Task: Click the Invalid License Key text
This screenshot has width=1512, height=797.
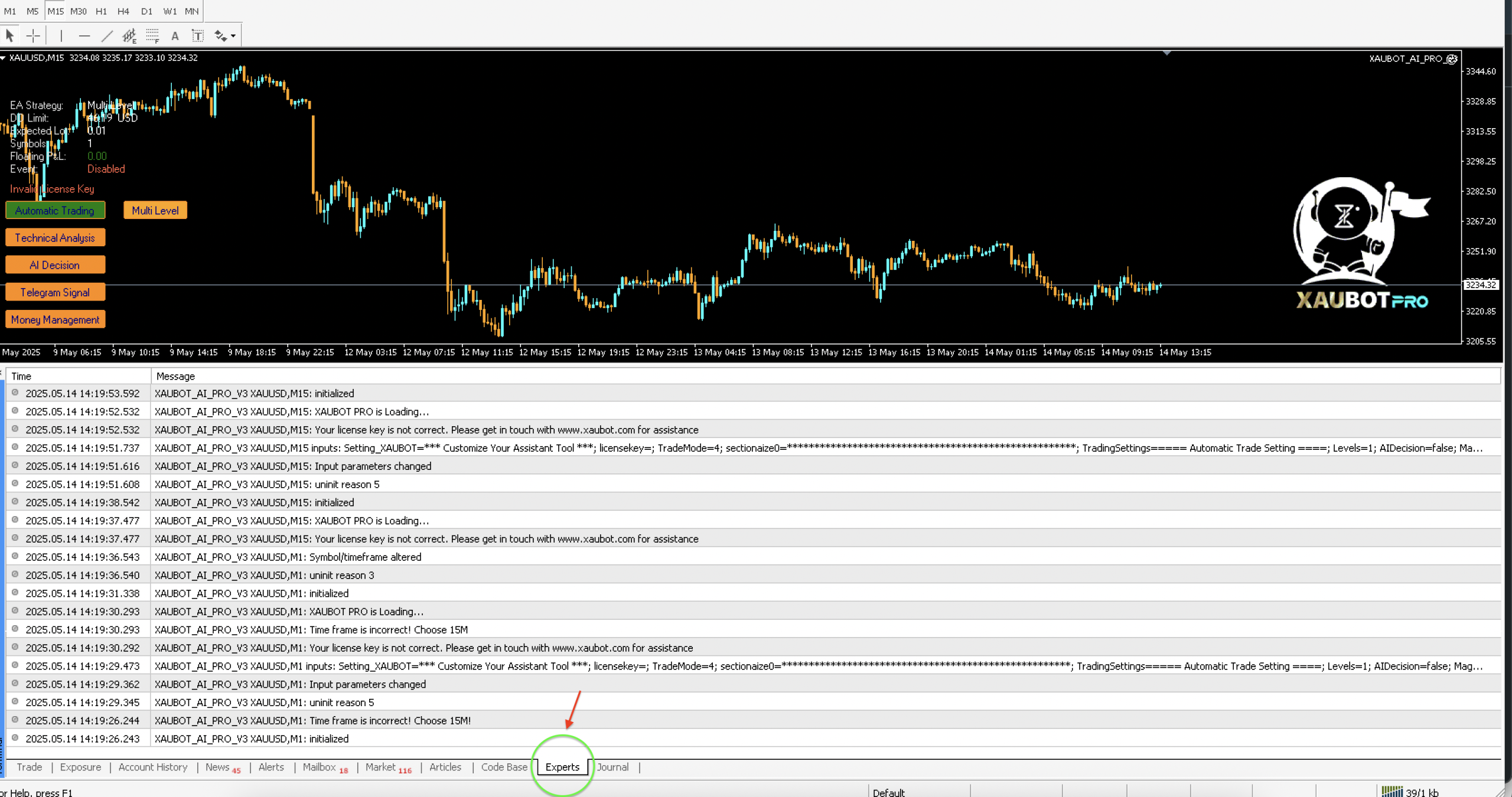Action: point(52,189)
